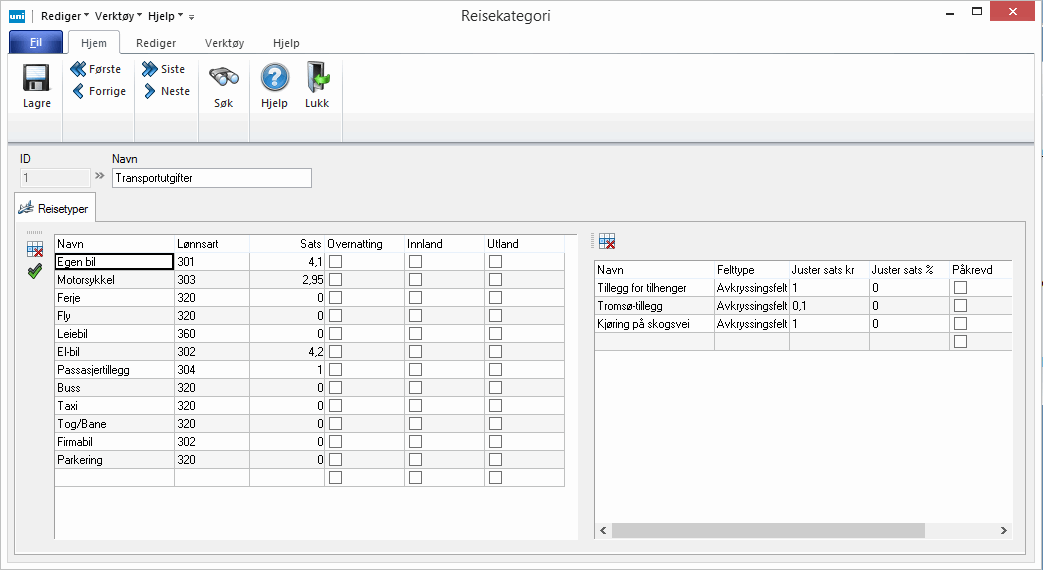Switch to the Verktøy ribbon tab
The height and width of the screenshot is (570, 1043).
click(x=224, y=44)
